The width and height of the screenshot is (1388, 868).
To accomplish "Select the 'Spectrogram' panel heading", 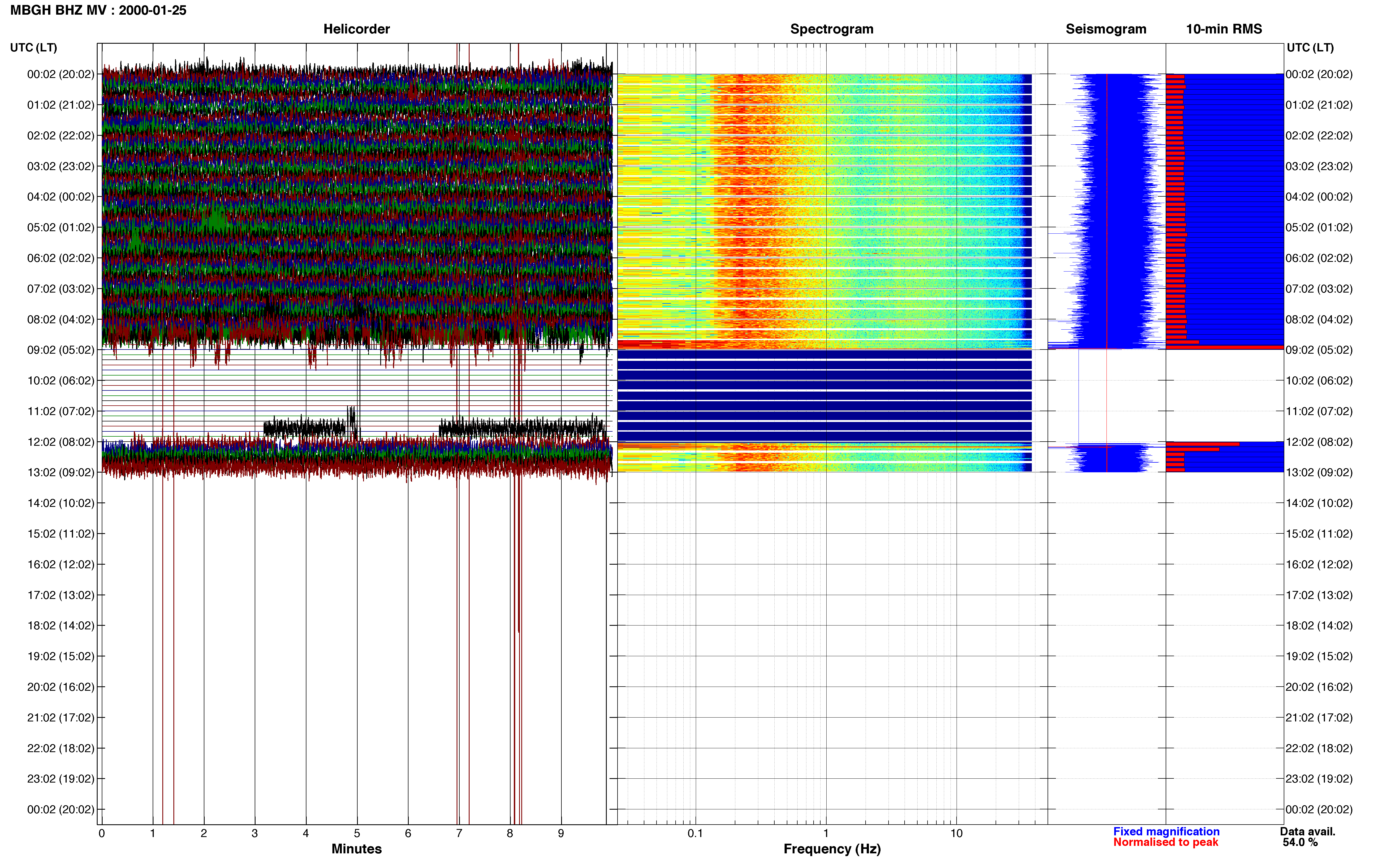I will click(x=832, y=29).
